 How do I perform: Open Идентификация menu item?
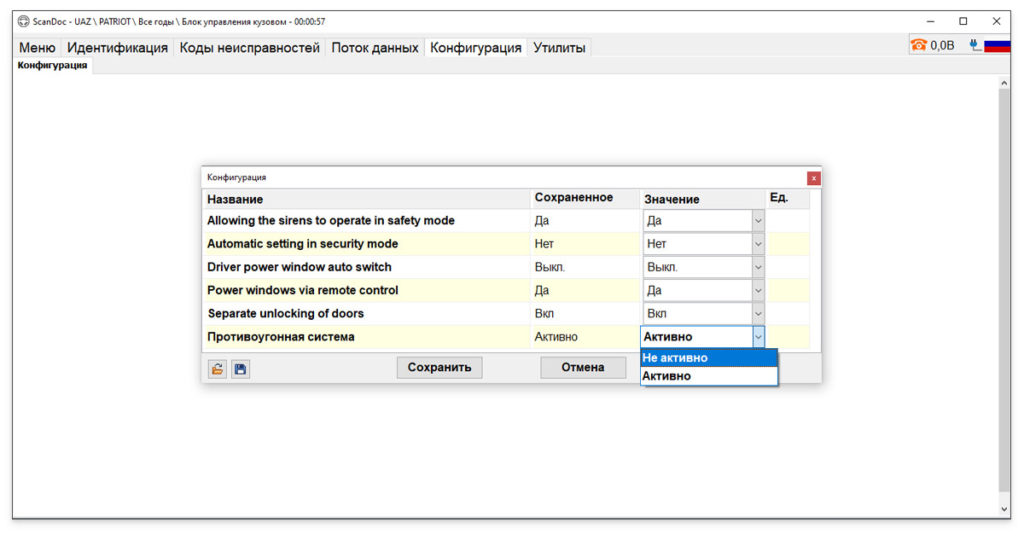pyautogui.click(x=118, y=48)
